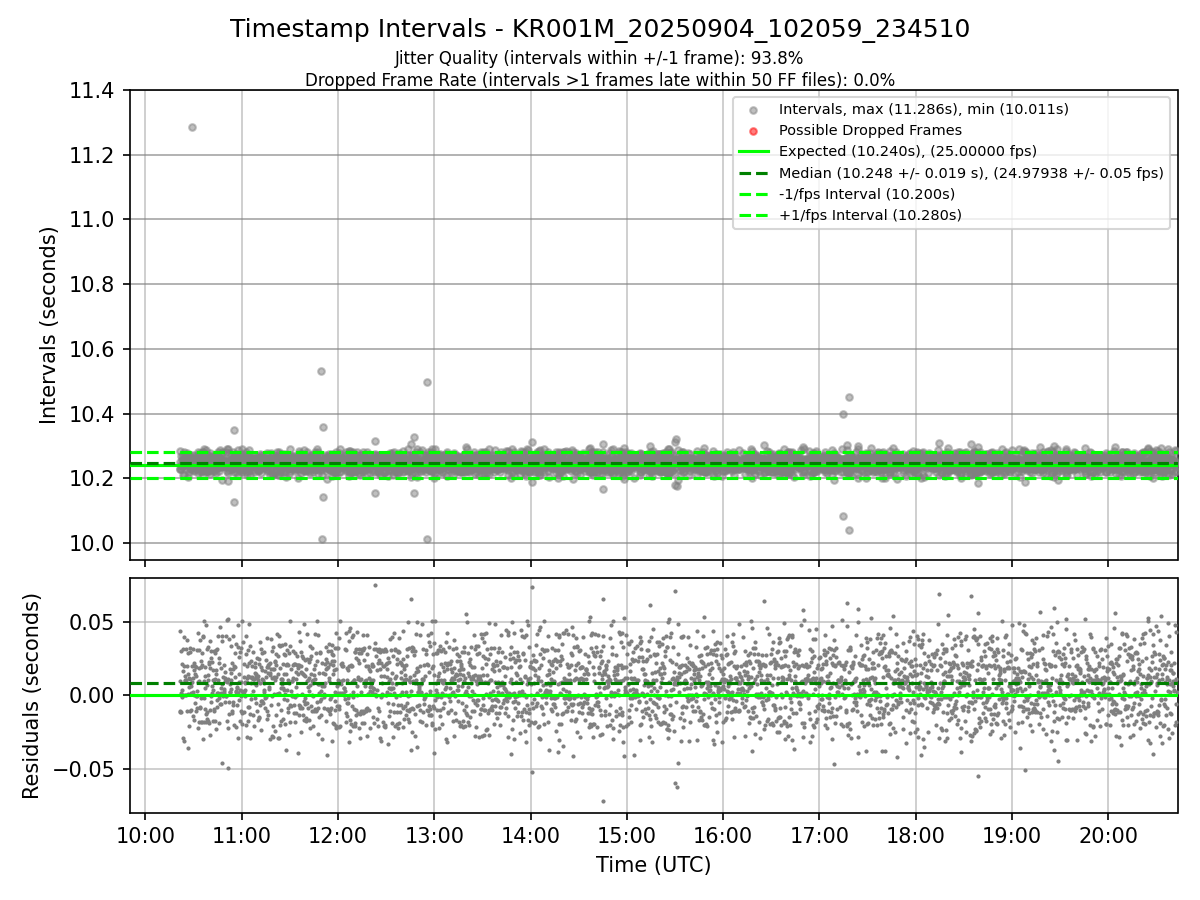
Task: Click the 15:00 x-axis tick label
Action: pyautogui.click(x=626, y=836)
